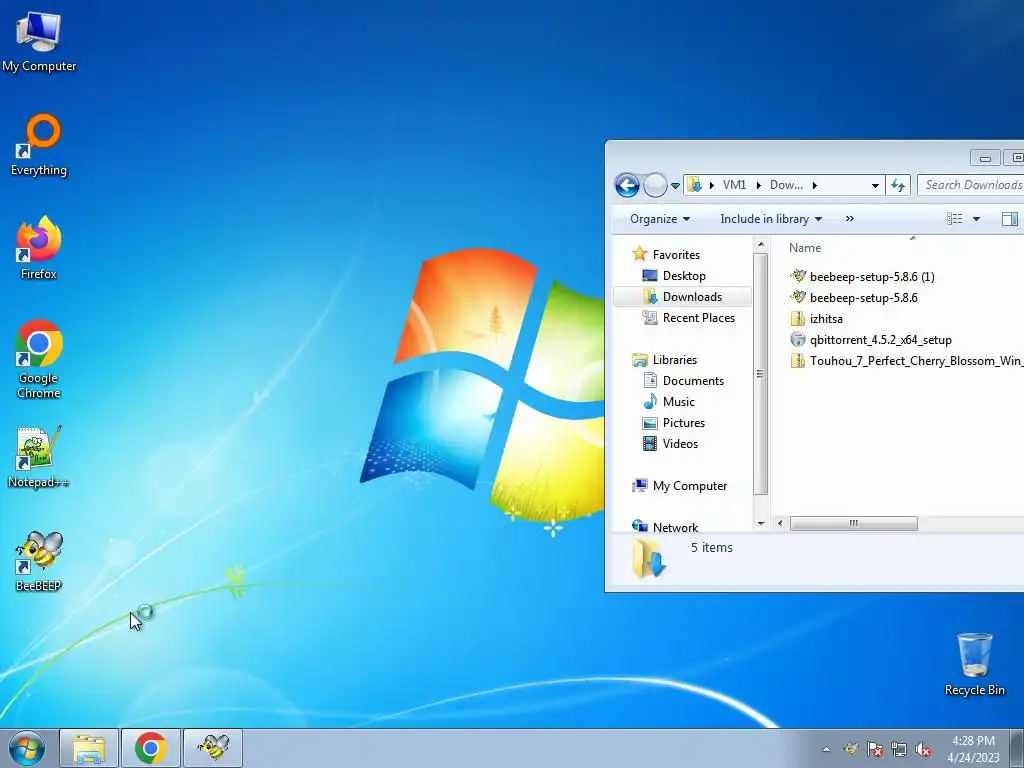The width and height of the screenshot is (1024, 768).
Task: Click navigation pane scroll down arrow
Action: point(760,524)
